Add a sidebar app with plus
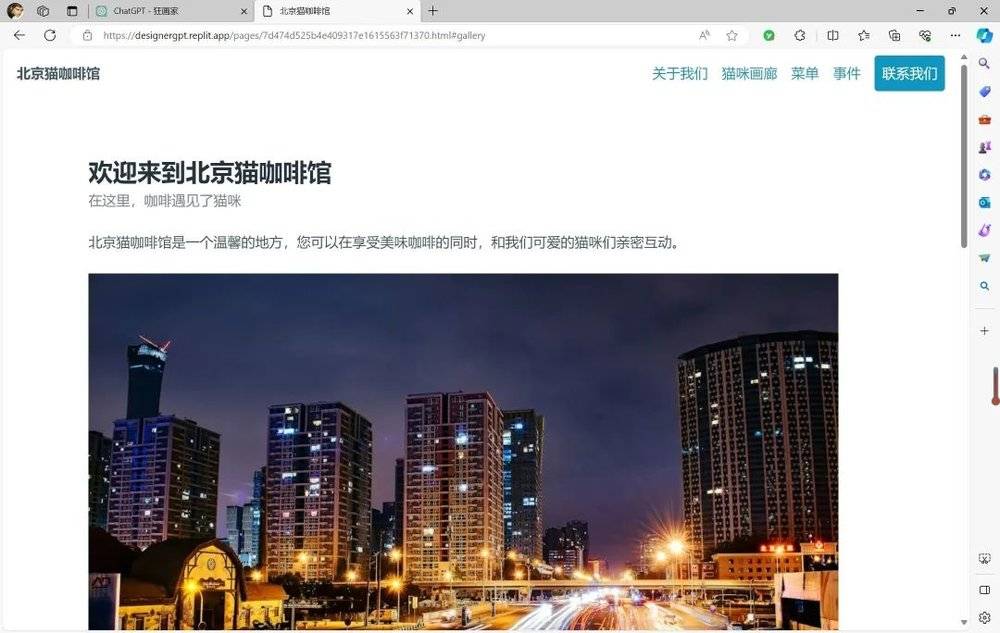 [x=985, y=331]
